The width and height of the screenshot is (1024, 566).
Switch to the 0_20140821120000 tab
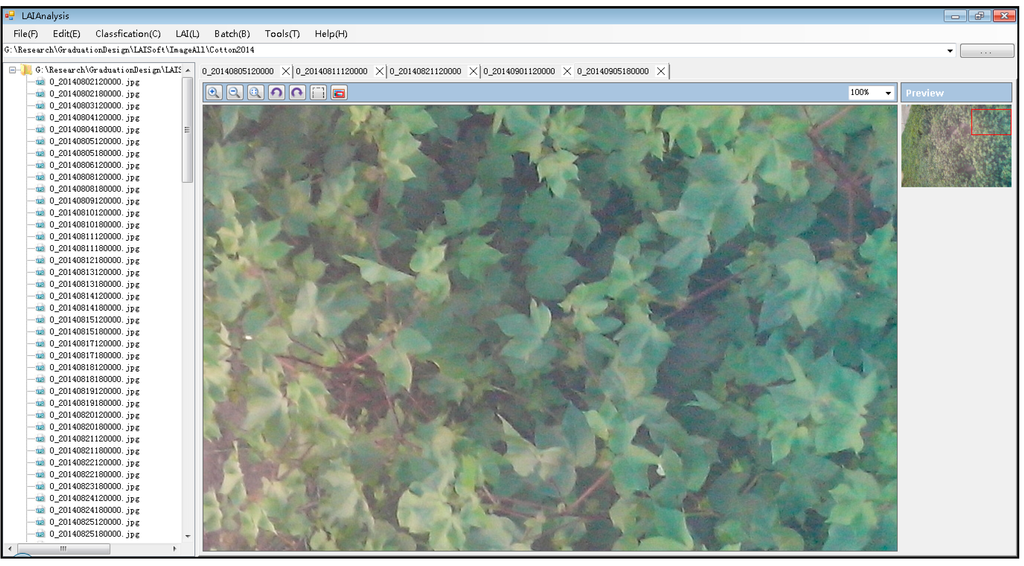click(x=425, y=72)
